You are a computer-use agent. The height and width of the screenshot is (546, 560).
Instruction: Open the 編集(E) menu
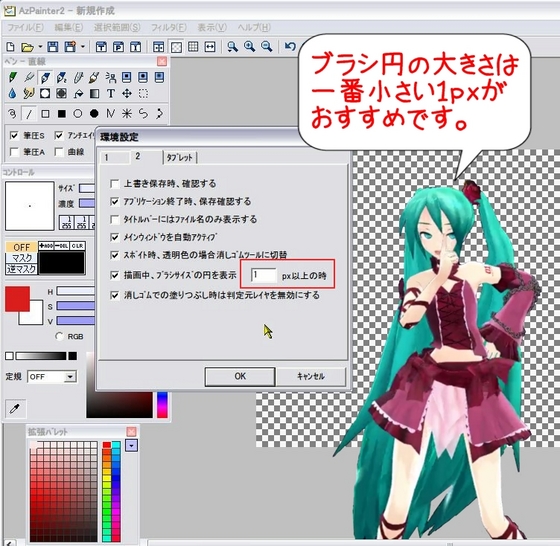(69, 27)
